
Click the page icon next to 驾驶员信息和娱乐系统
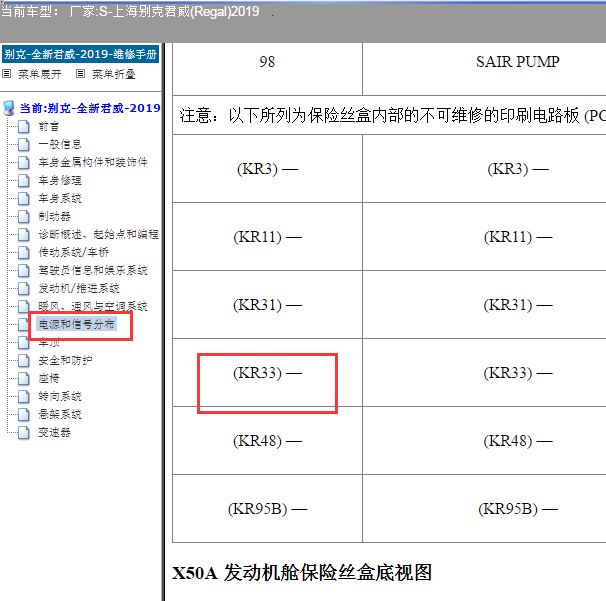[24, 270]
